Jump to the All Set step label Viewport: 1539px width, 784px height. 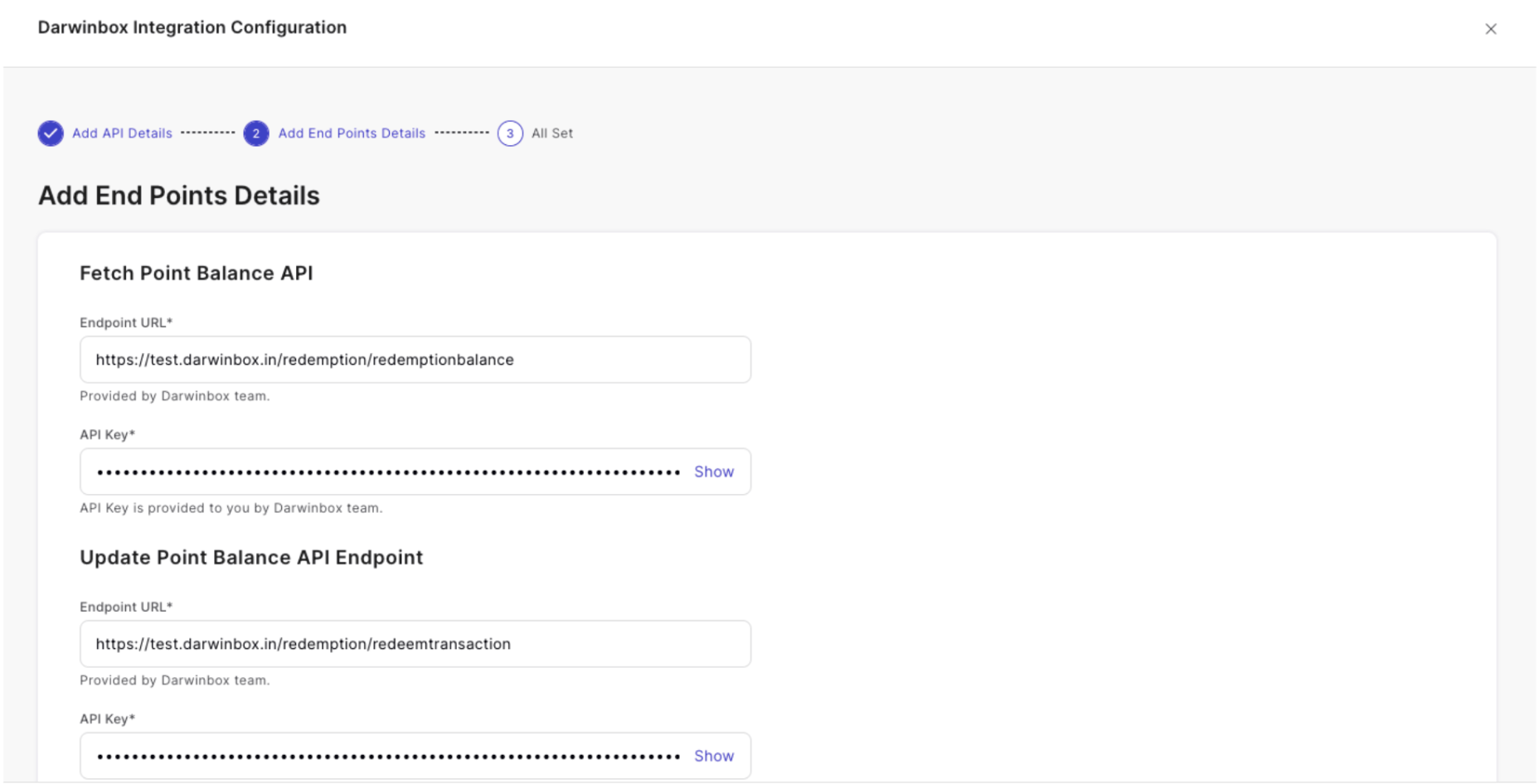pos(552,133)
